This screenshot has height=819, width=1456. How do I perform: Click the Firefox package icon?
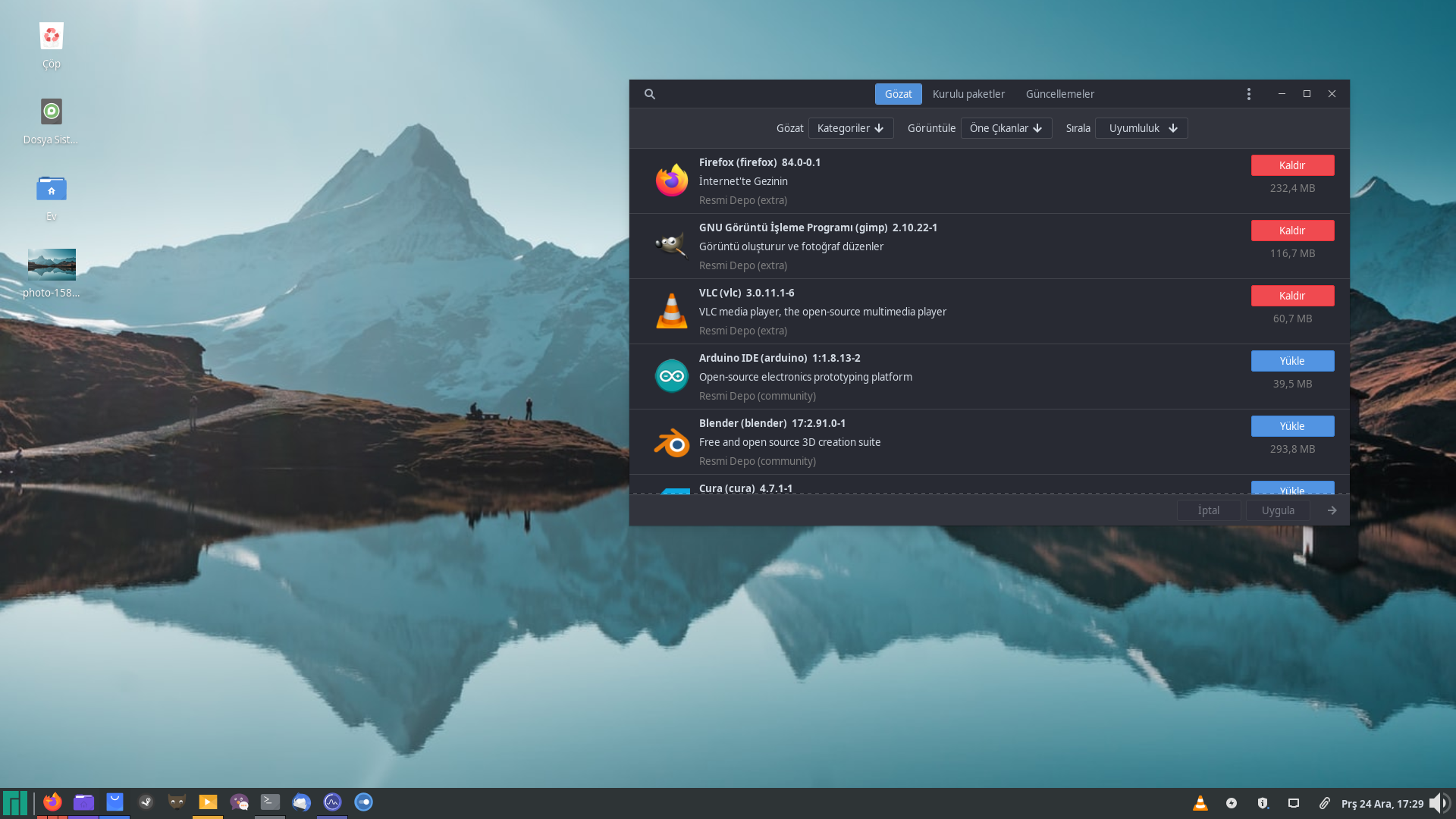tap(671, 180)
